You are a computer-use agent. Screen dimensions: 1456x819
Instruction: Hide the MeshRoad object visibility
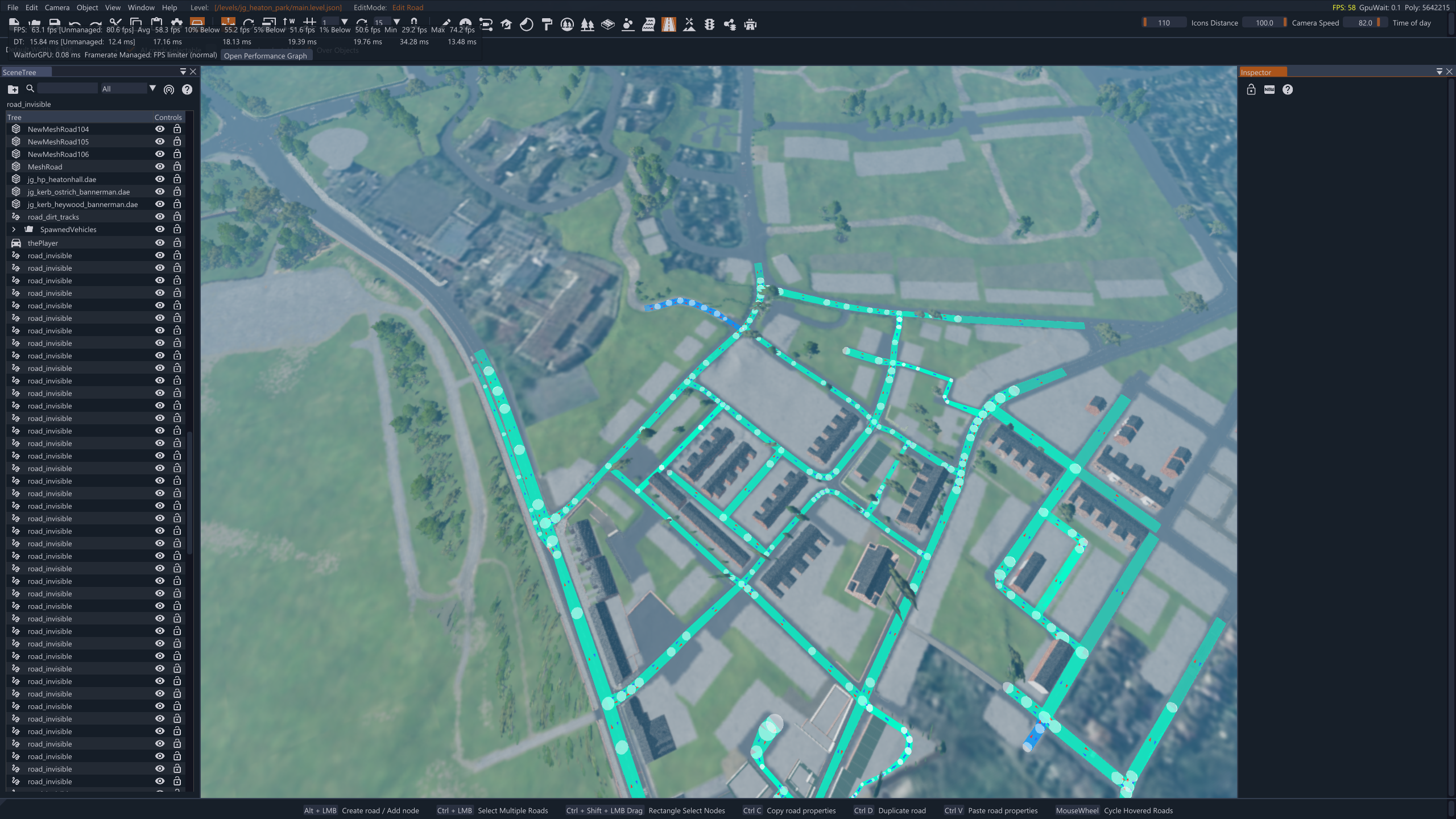point(160,167)
